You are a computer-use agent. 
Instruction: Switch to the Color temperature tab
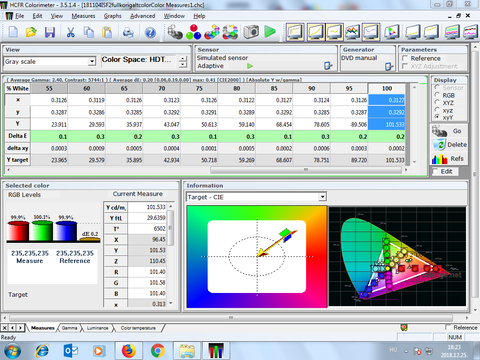pos(138,328)
